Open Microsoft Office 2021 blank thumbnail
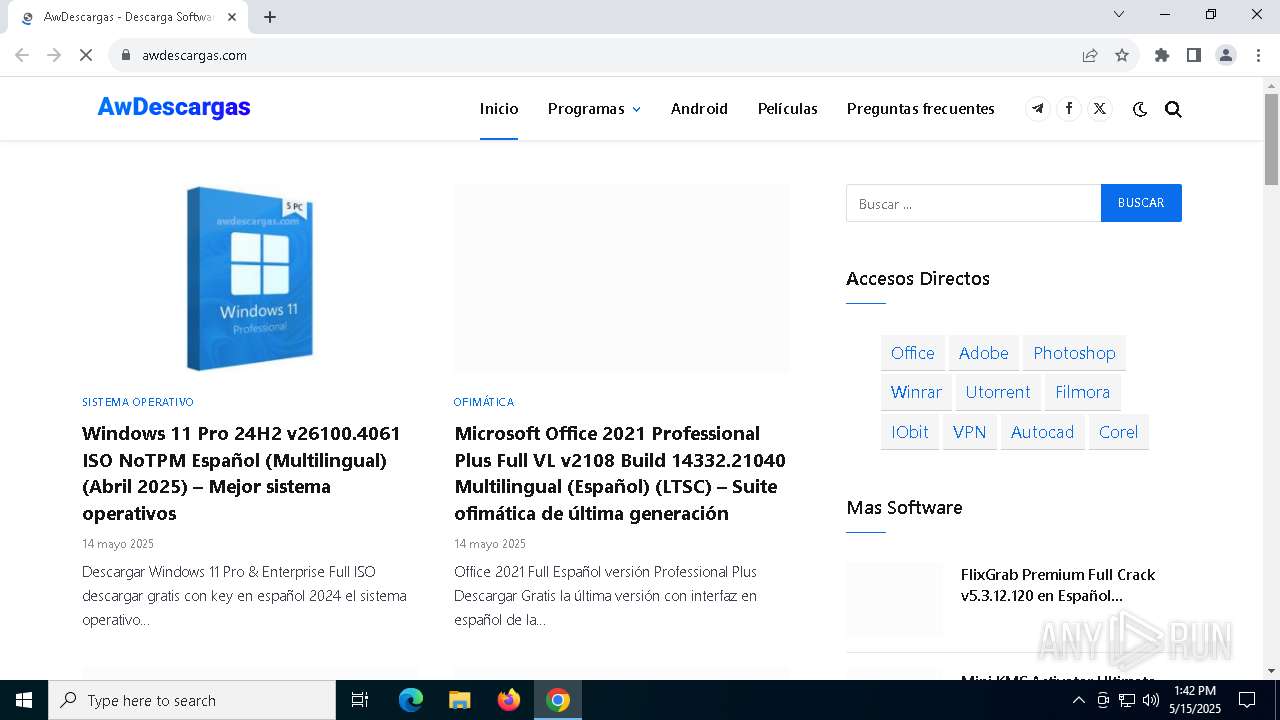Viewport: 1280px width, 720px height. (x=622, y=278)
